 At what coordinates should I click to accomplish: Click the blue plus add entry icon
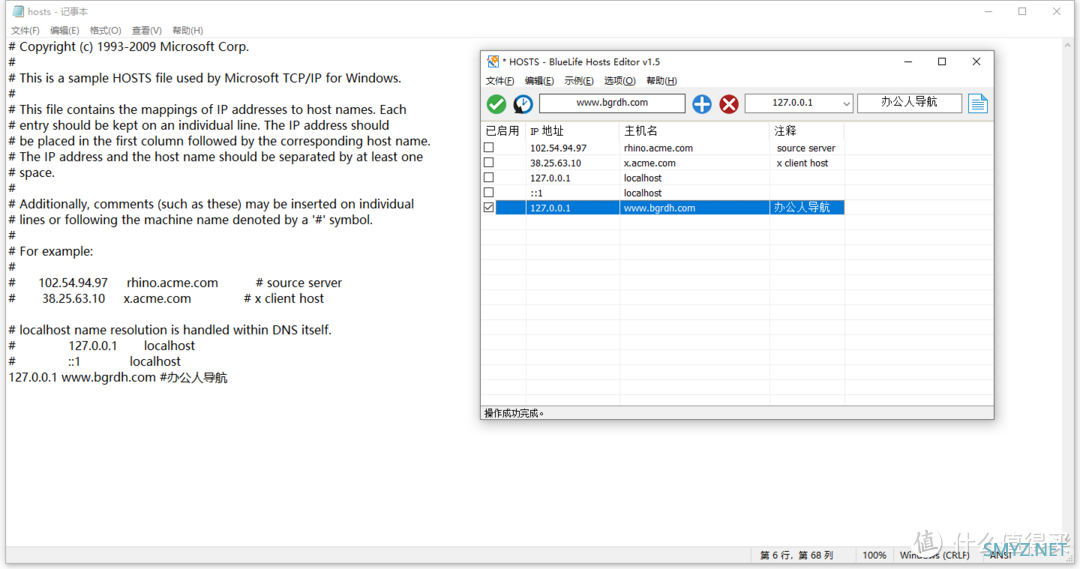tap(702, 104)
